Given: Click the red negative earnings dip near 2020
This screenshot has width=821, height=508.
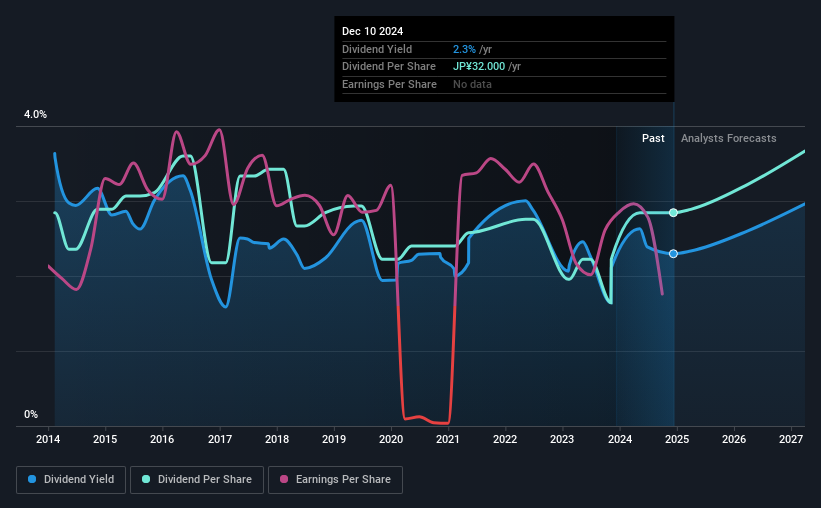Looking at the screenshot, I should pos(426,419).
